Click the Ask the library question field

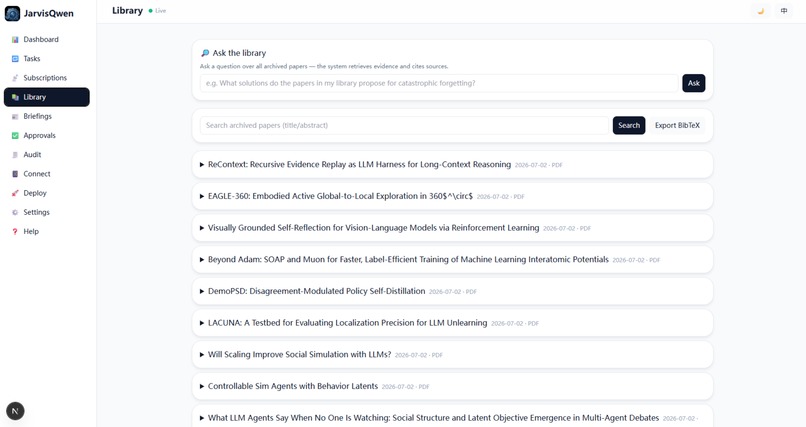[x=439, y=83]
